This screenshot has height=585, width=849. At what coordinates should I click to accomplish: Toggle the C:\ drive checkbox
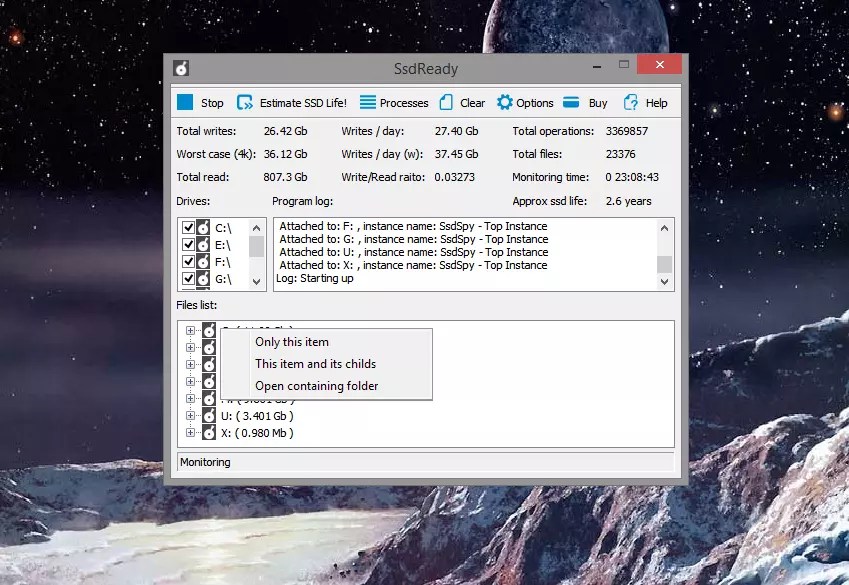[x=188, y=228]
